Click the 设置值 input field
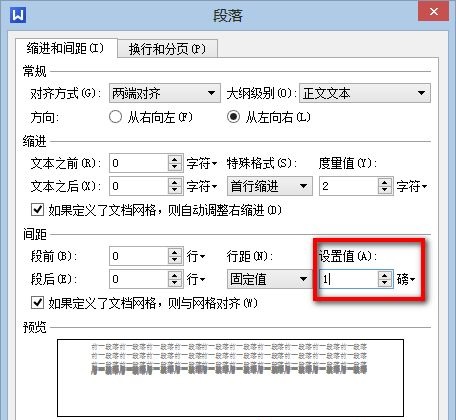 (349, 279)
